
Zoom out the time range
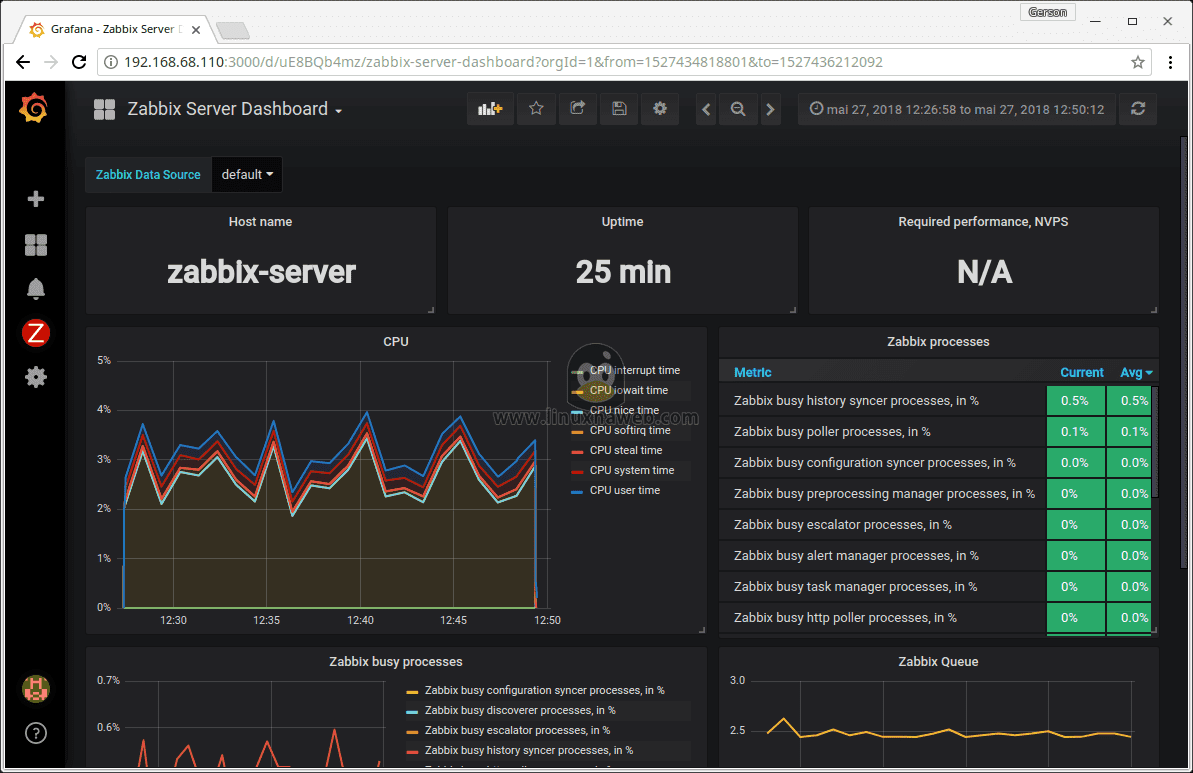738,110
